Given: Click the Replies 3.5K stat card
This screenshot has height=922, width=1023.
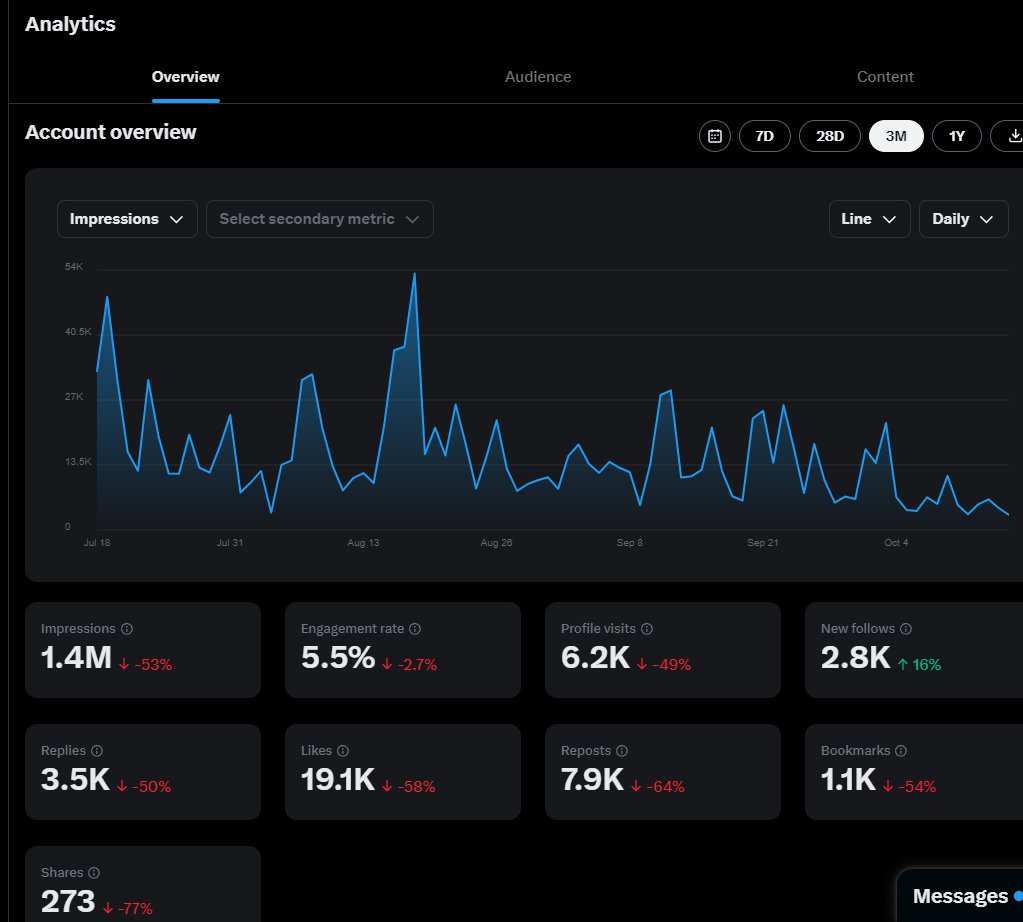Looking at the screenshot, I should [143, 772].
